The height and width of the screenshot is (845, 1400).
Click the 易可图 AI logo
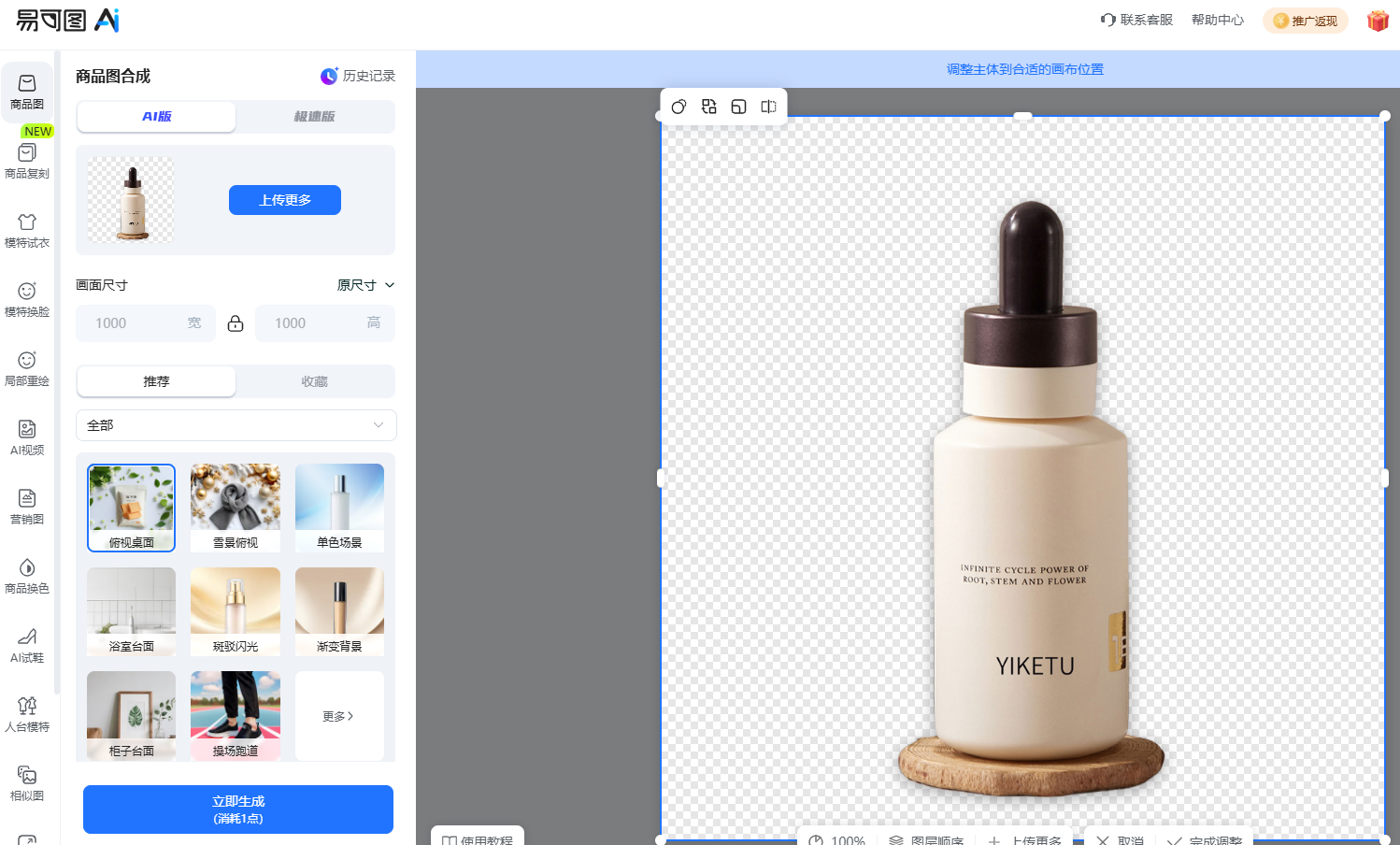(x=68, y=20)
